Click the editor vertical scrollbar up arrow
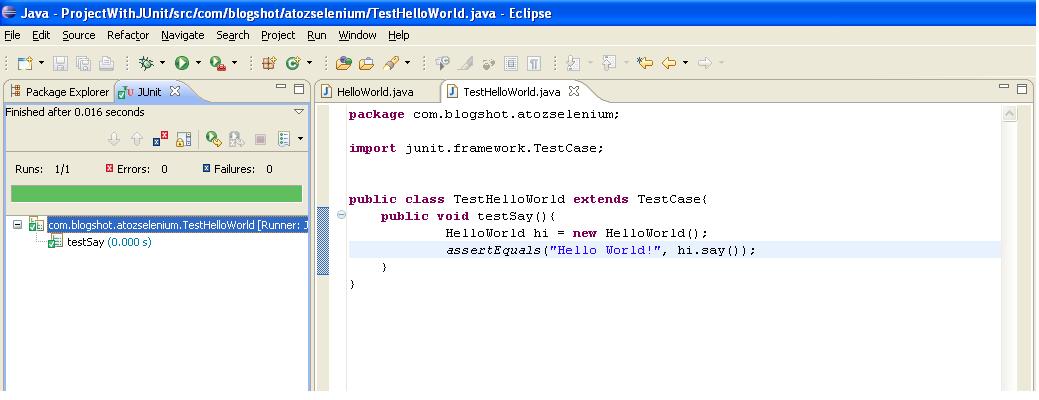1039x400 pixels. pos(1010,115)
